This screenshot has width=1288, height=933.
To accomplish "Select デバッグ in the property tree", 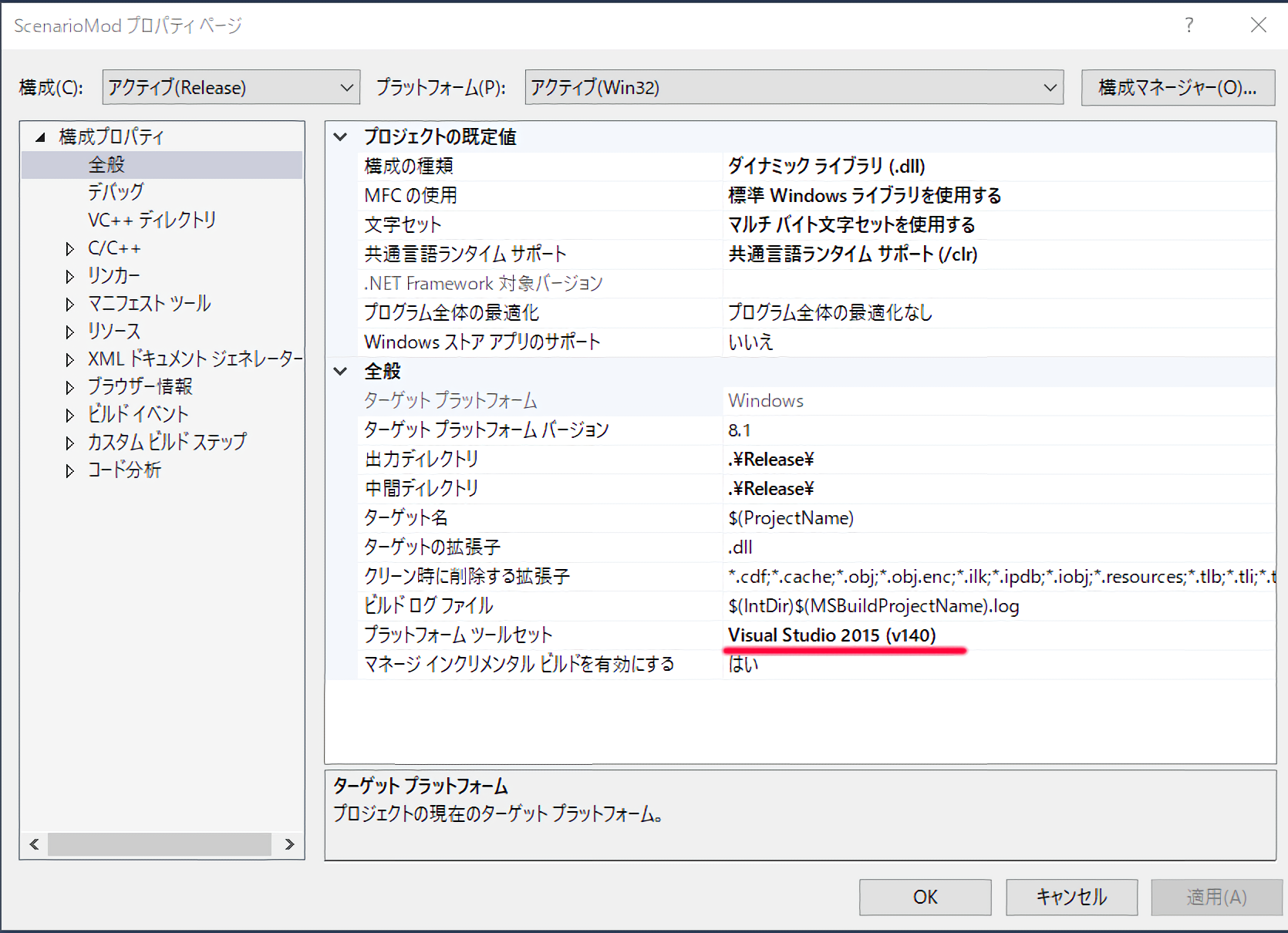I will 116,192.
